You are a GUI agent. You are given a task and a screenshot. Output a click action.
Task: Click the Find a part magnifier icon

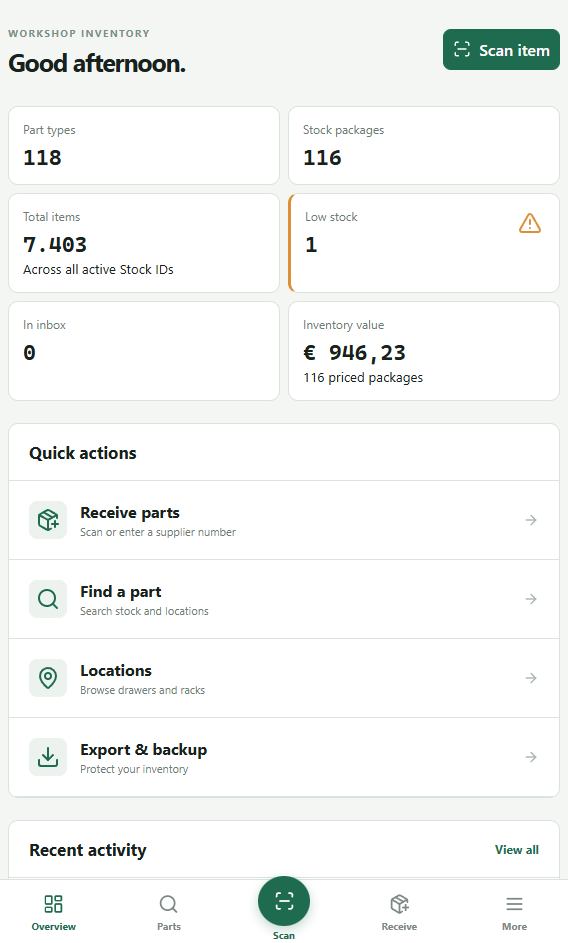point(48,599)
